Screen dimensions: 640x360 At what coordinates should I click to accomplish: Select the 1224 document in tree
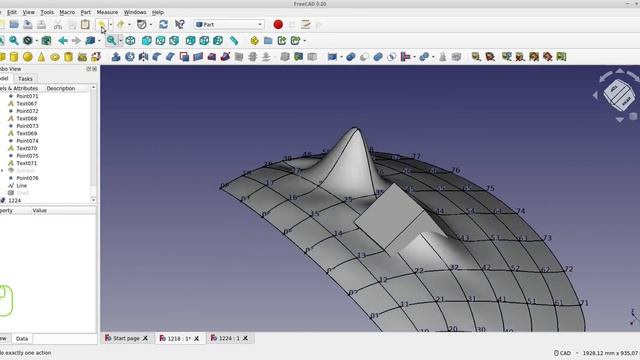14,200
